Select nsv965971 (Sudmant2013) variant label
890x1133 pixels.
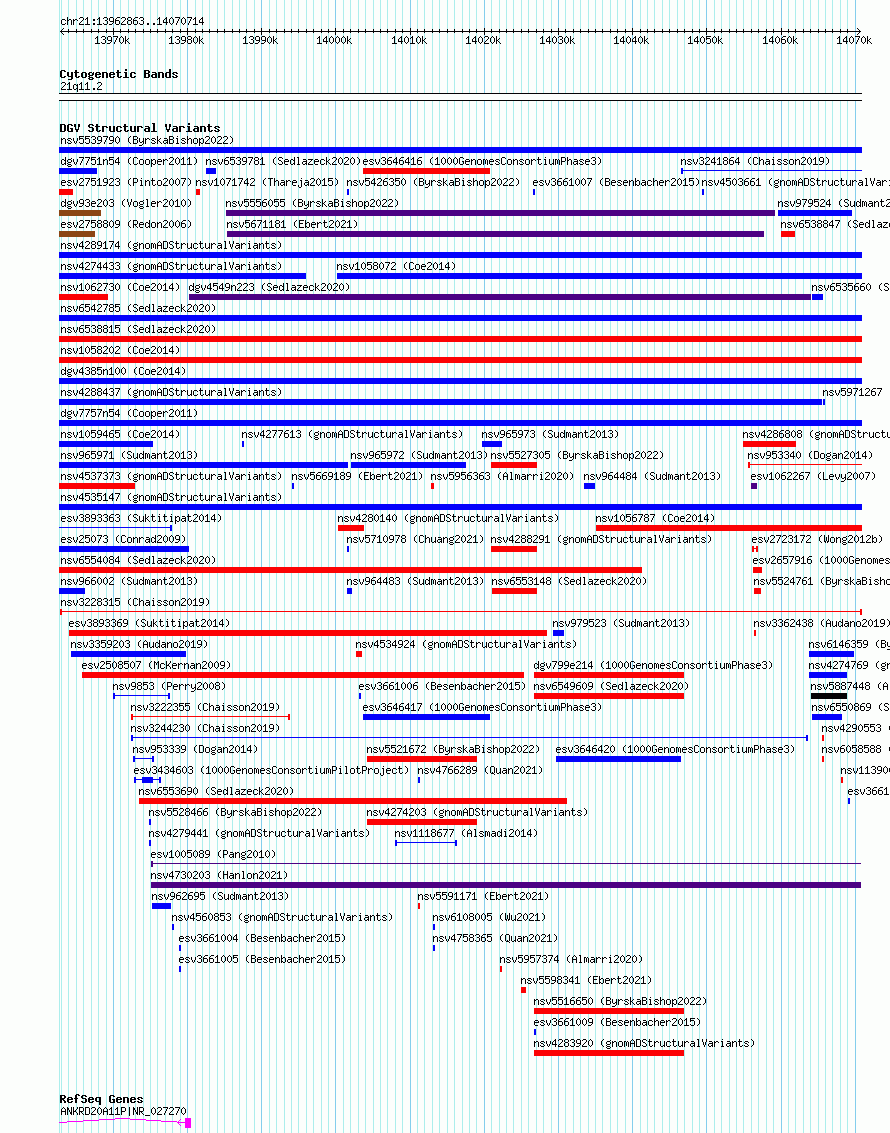tap(129, 455)
